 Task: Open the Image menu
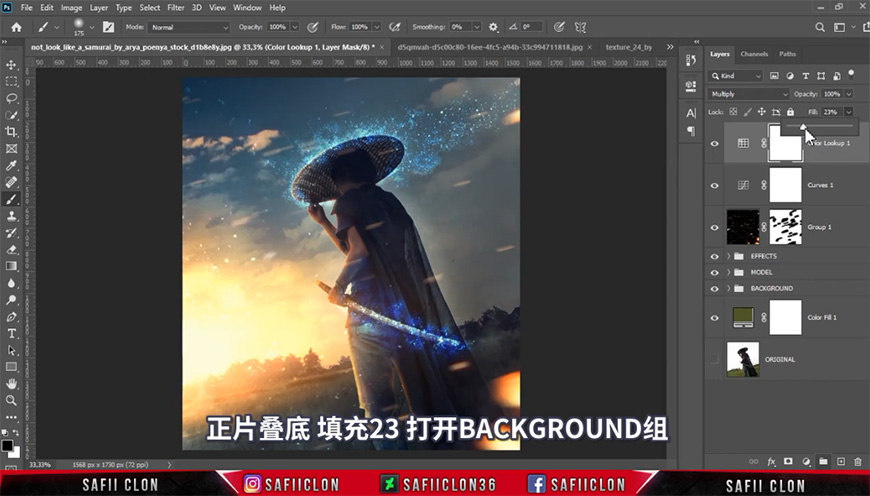click(71, 8)
